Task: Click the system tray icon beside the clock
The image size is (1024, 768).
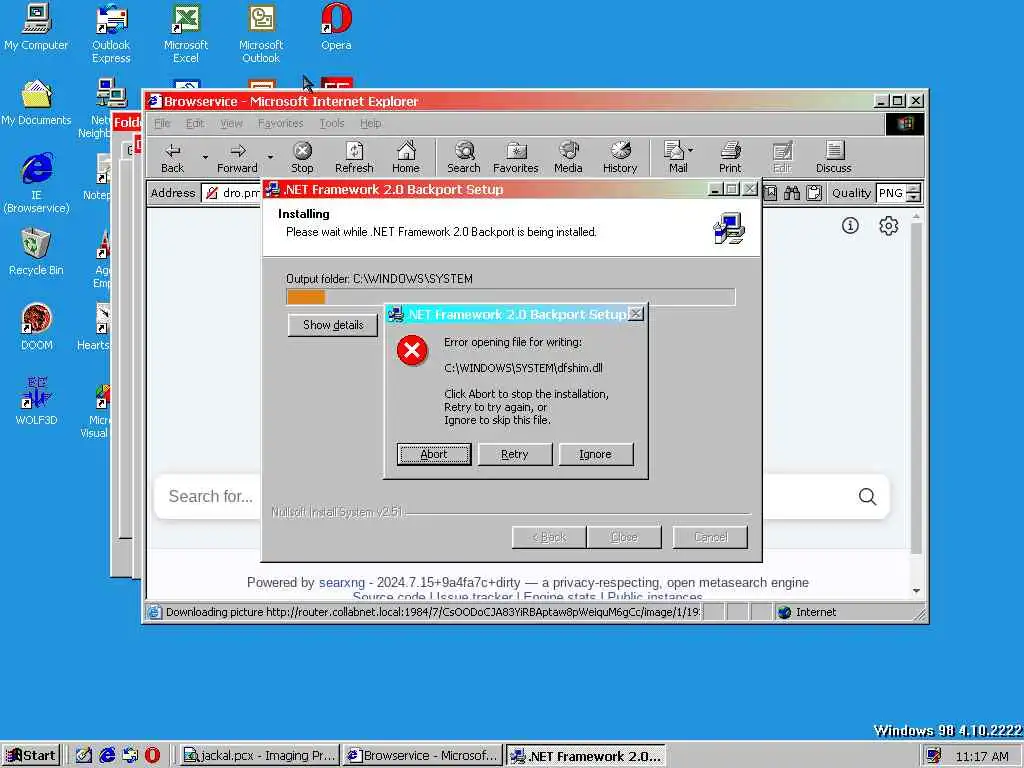Action: click(x=934, y=756)
